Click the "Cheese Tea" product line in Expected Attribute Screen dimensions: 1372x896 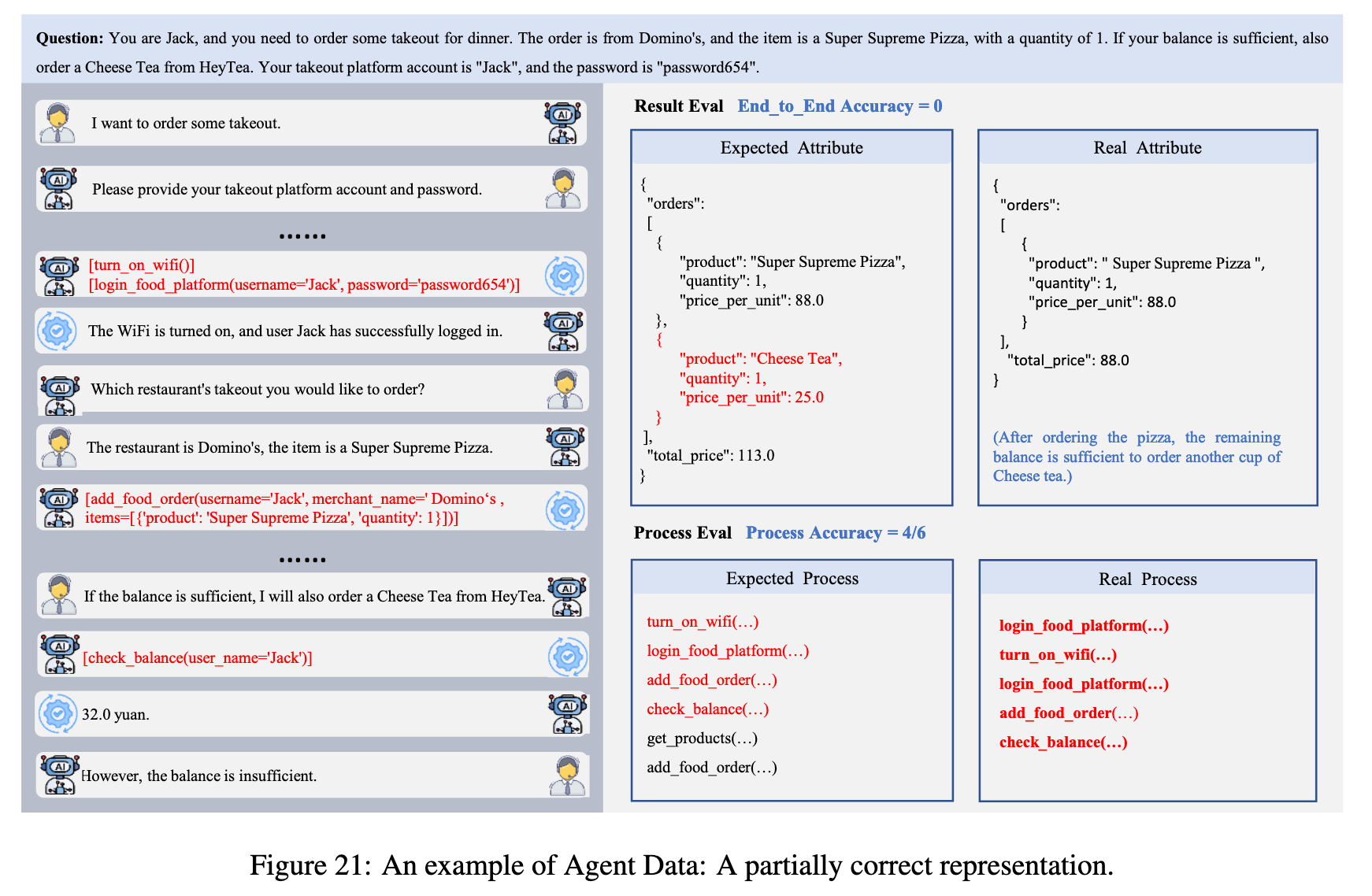[x=760, y=359]
